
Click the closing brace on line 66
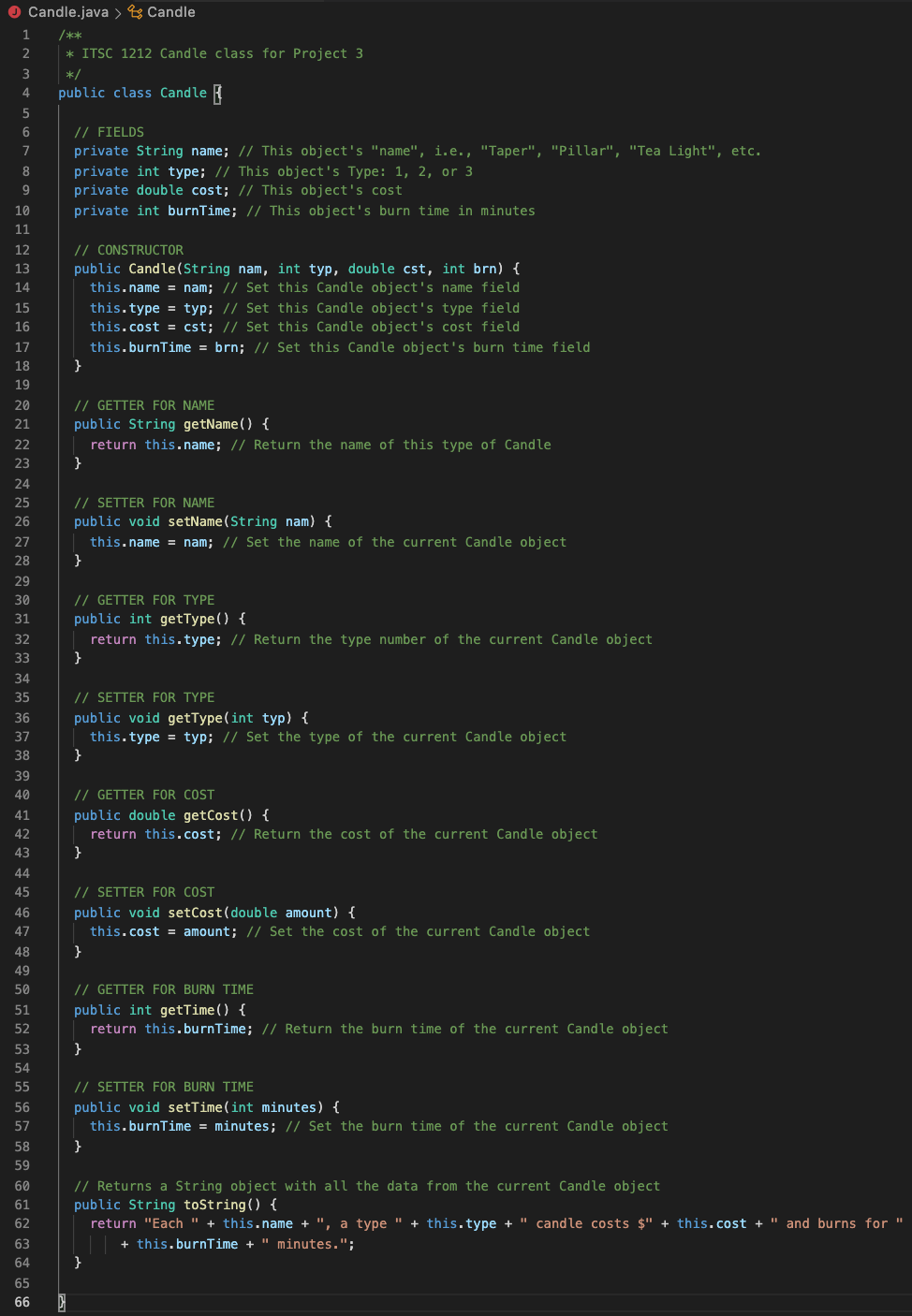coord(62,1302)
